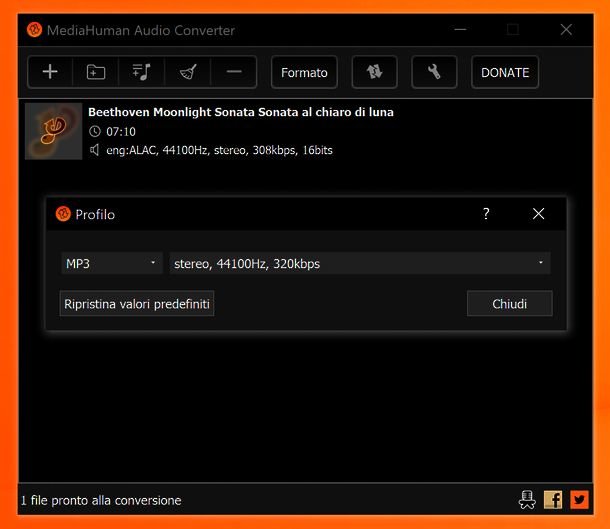Click the status text 1 file pronto
The width and height of the screenshot is (610, 529).
tap(101, 500)
